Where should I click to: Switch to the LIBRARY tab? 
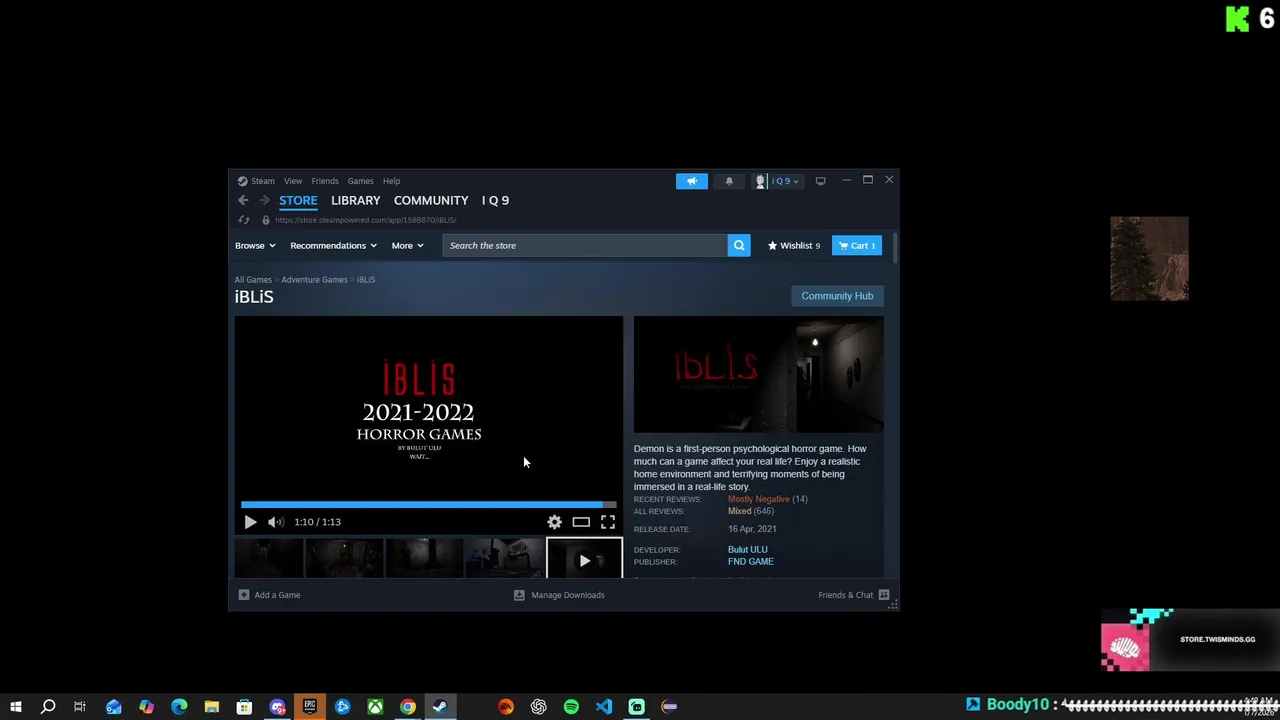click(355, 200)
